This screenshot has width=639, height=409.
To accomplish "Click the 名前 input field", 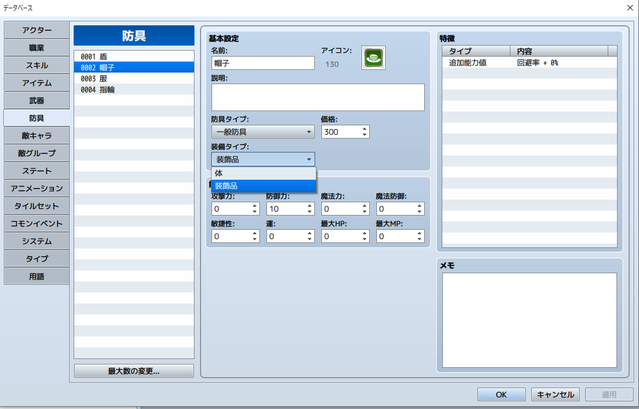I will pyautogui.click(x=263, y=63).
